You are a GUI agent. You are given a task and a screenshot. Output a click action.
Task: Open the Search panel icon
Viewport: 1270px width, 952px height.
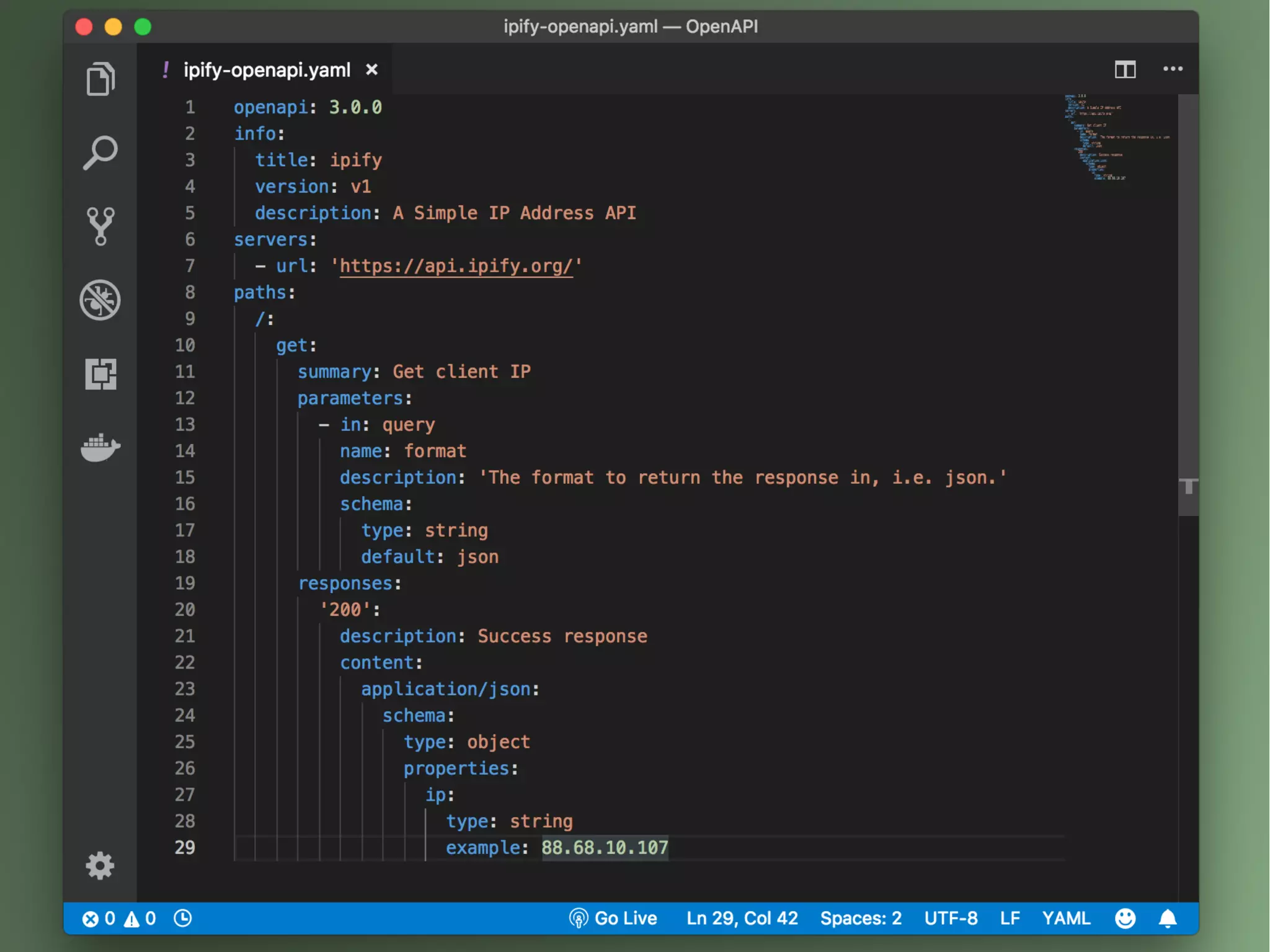(100, 152)
